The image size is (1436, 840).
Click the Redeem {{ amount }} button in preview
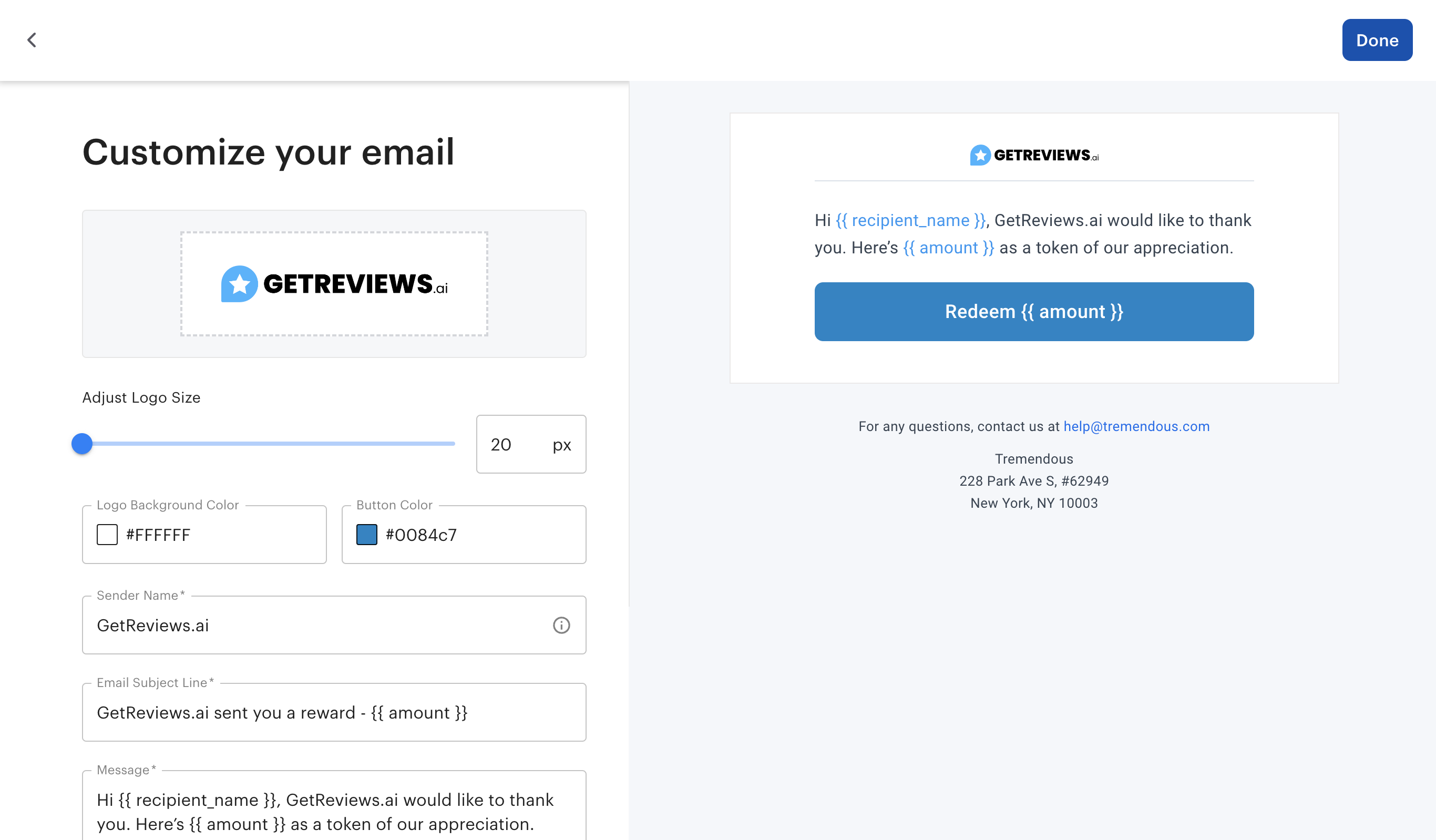(1034, 311)
